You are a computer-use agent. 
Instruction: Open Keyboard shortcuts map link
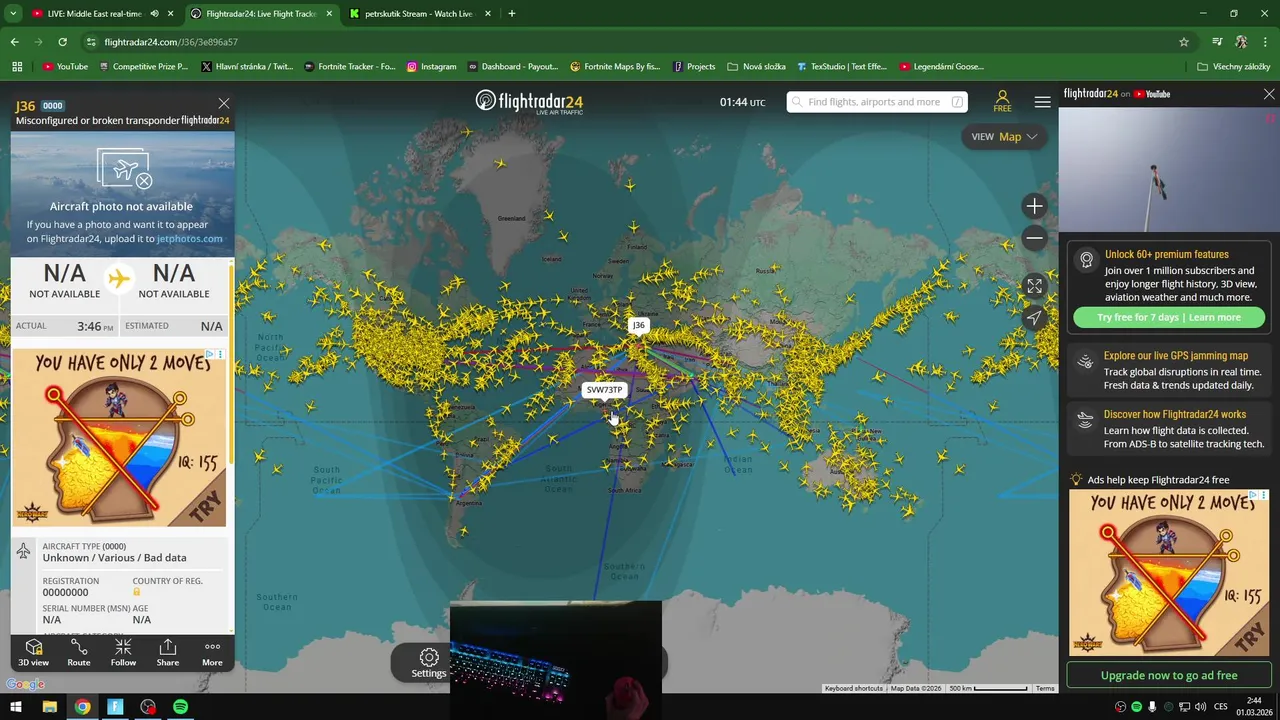pyautogui.click(x=854, y=688)
